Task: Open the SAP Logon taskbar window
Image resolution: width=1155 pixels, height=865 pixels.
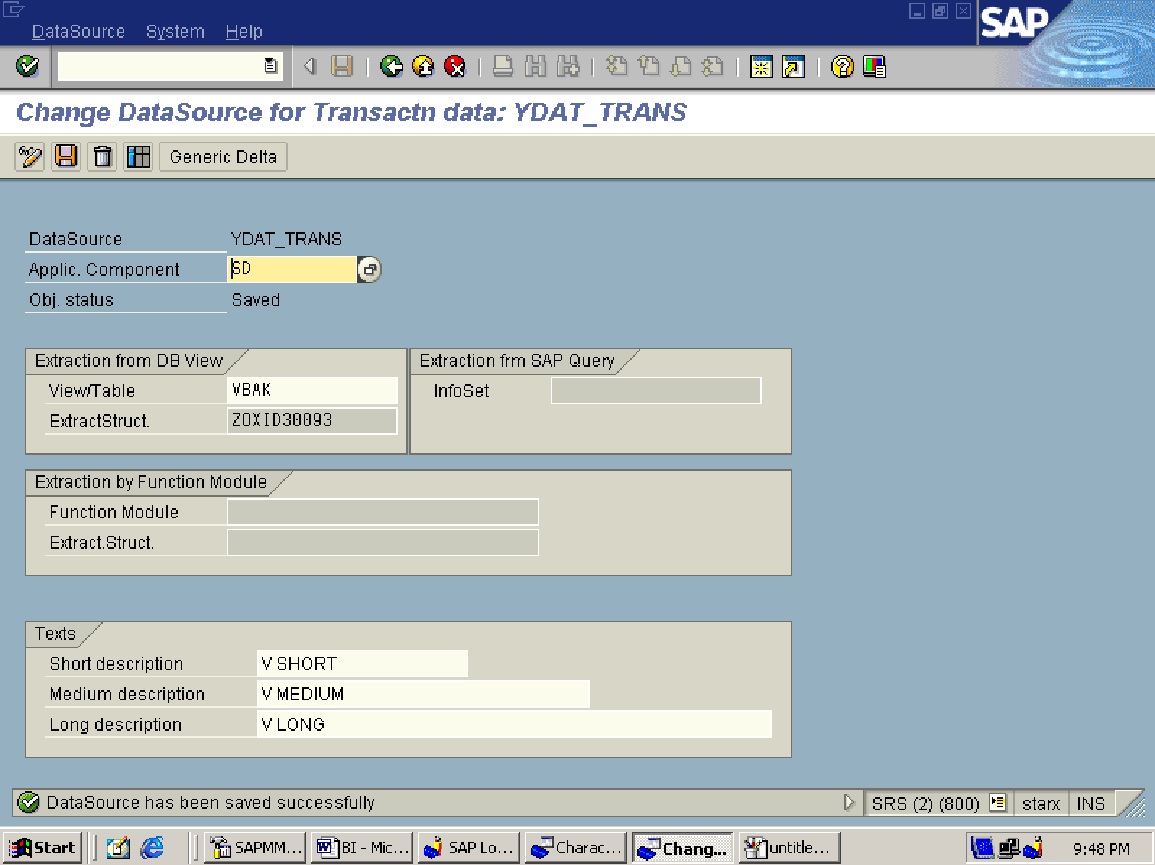Action: [468, 847]
